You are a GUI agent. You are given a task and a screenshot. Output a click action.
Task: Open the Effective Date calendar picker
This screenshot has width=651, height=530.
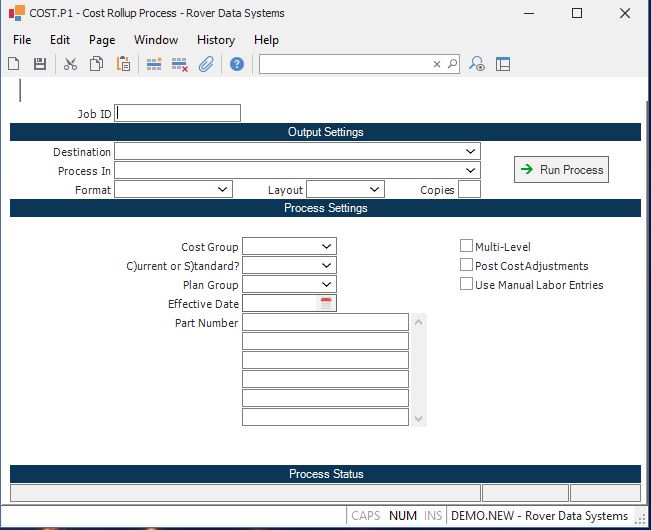326,304
